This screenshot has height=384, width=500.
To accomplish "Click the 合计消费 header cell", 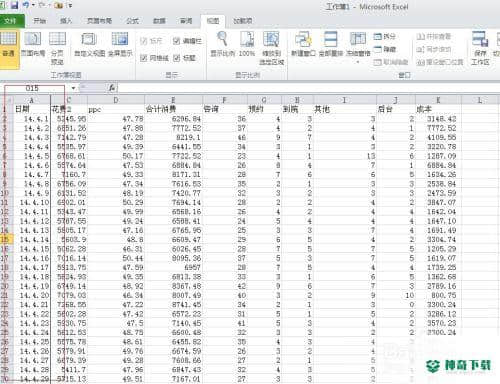I will coord(173,109).
